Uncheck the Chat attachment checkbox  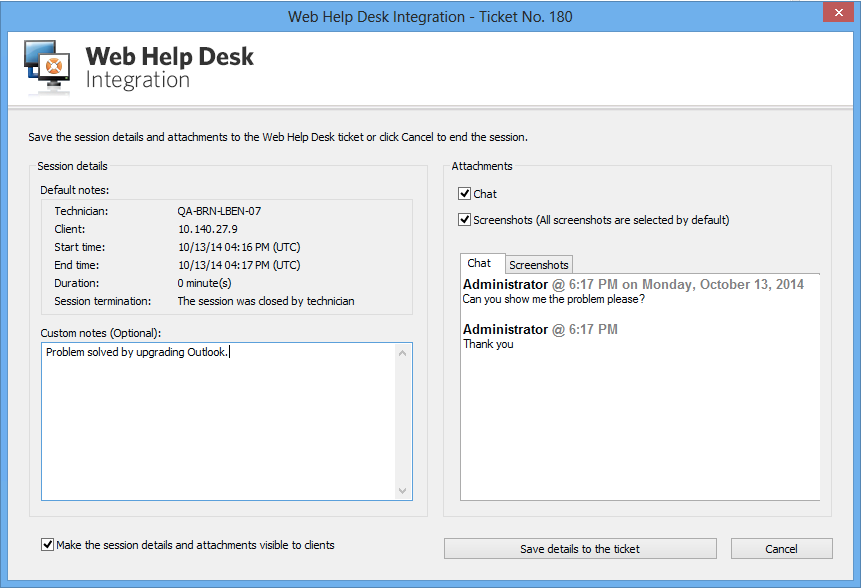point(465,194)
